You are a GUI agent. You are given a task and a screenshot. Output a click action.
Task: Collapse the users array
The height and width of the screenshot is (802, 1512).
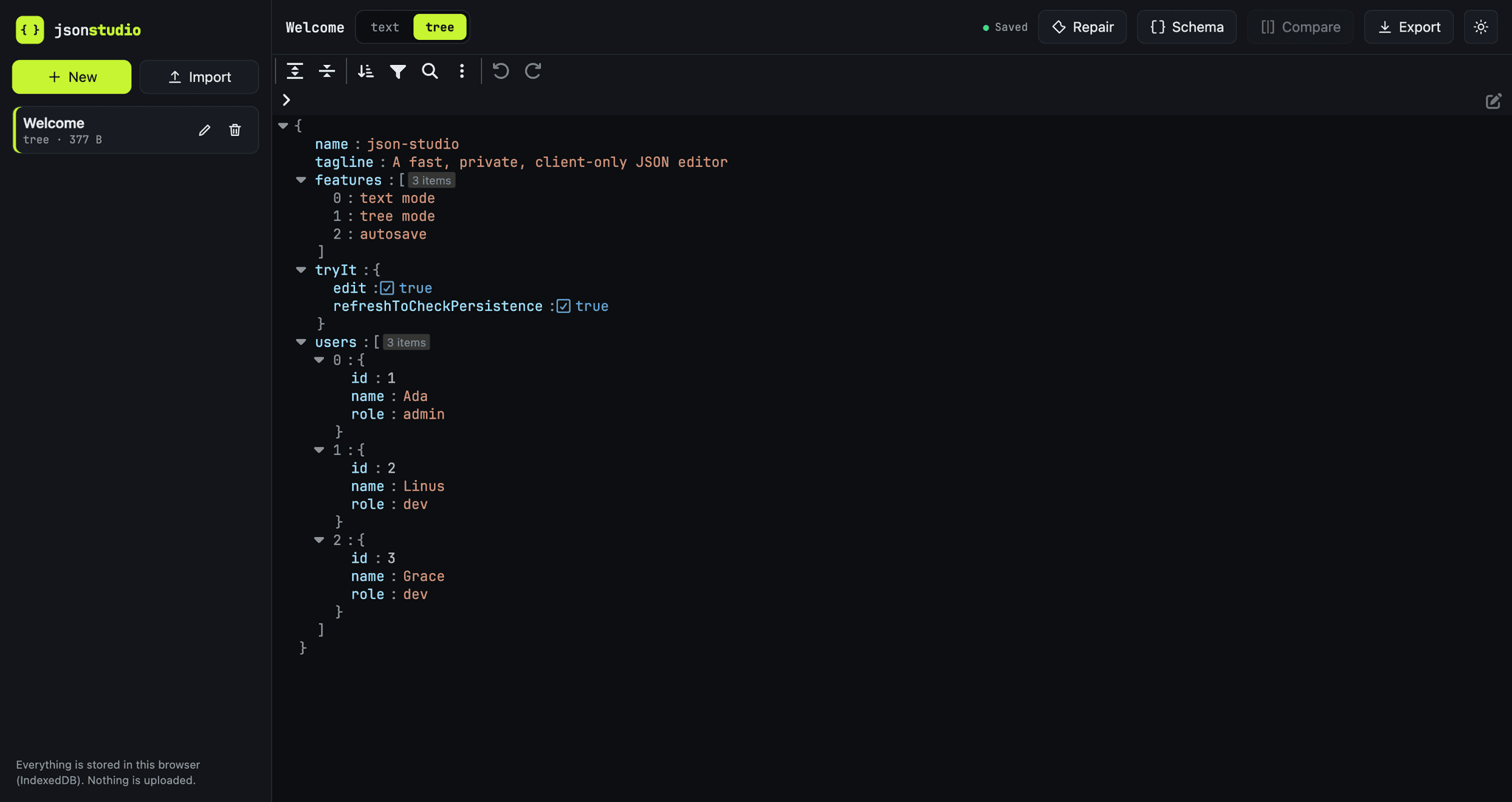[301, 342]
